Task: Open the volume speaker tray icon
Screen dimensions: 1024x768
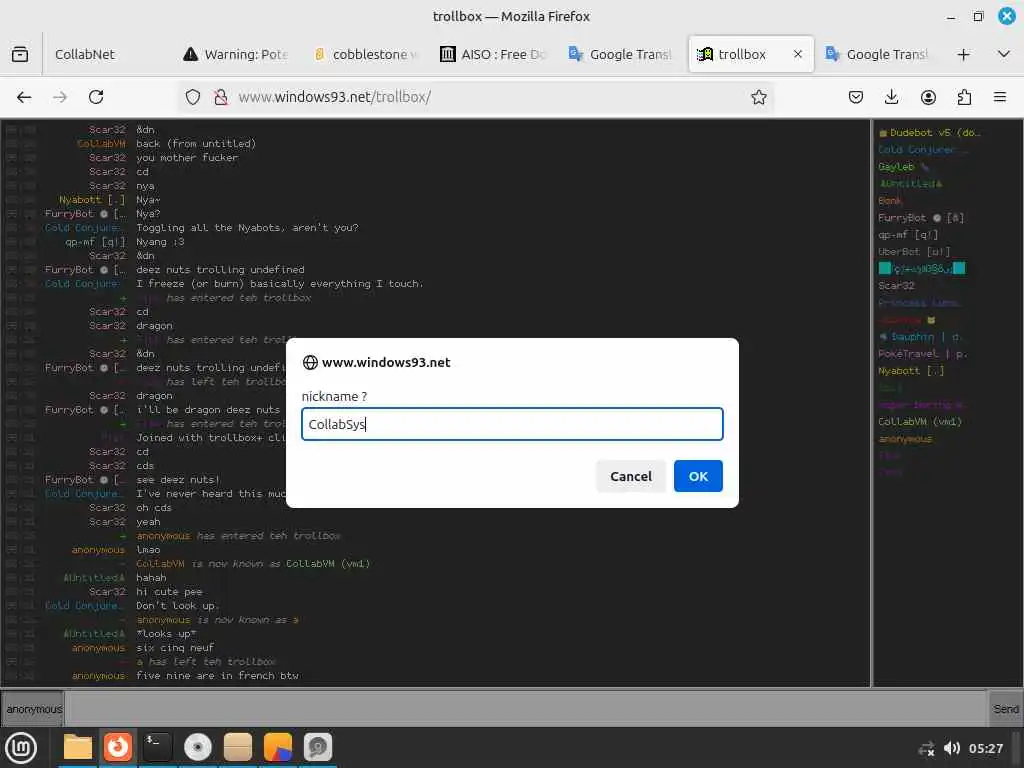Action: click(952, 748)
